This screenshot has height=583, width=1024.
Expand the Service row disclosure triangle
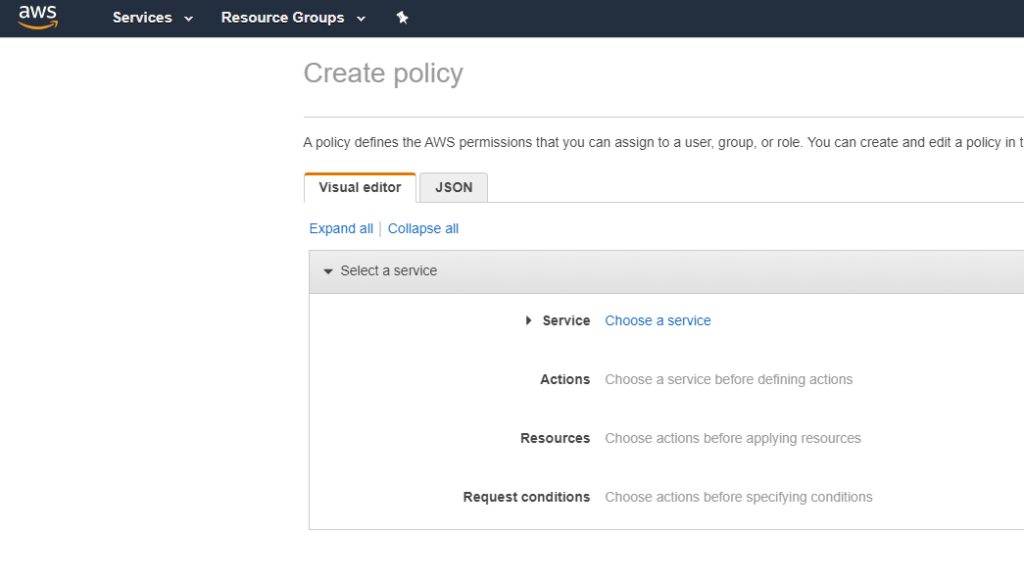pyautogui.click(x=529, y=321)
